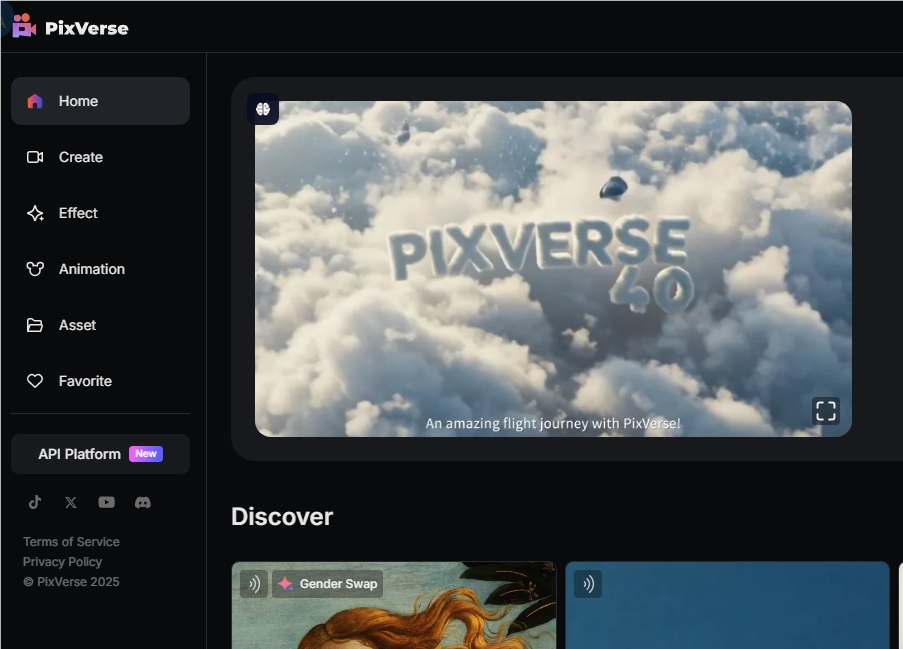This screenshot has width=903, height=649.
Task: View the Terms of Service
Action: tap(71, 541)
